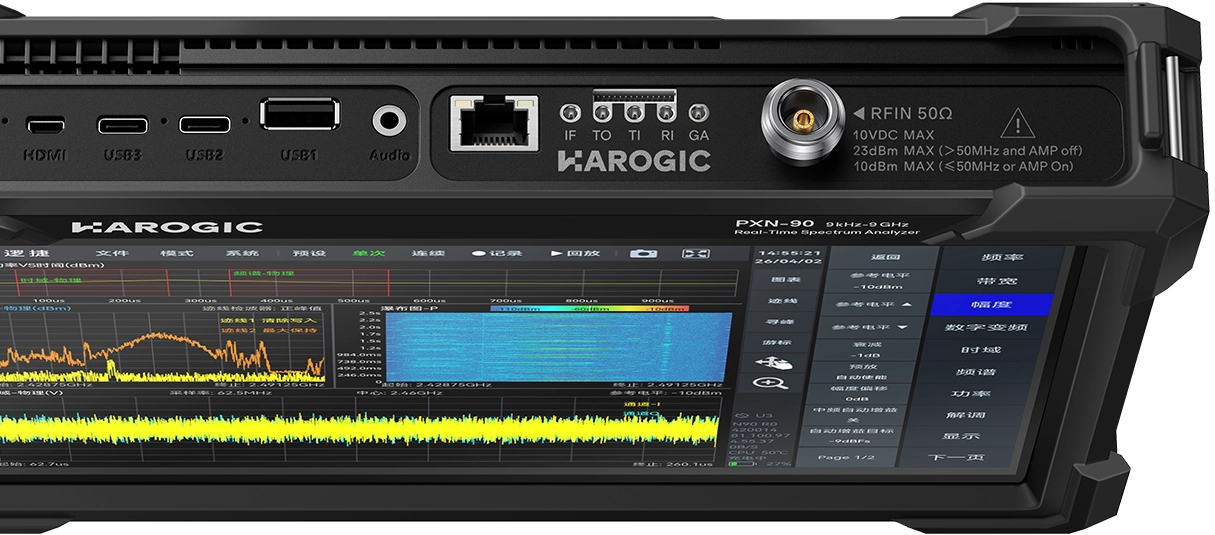Image resolution: width=1215 pixels, height=535 pixels.
Task: Toggle 连续 continuous sweep mode
Action: pyautogui.click(x=428, y=254)
